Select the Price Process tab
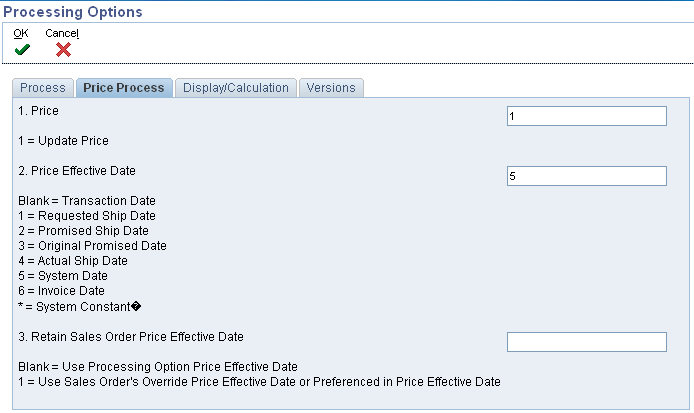This screenshot has height=413, width=694. click(124, 88)
